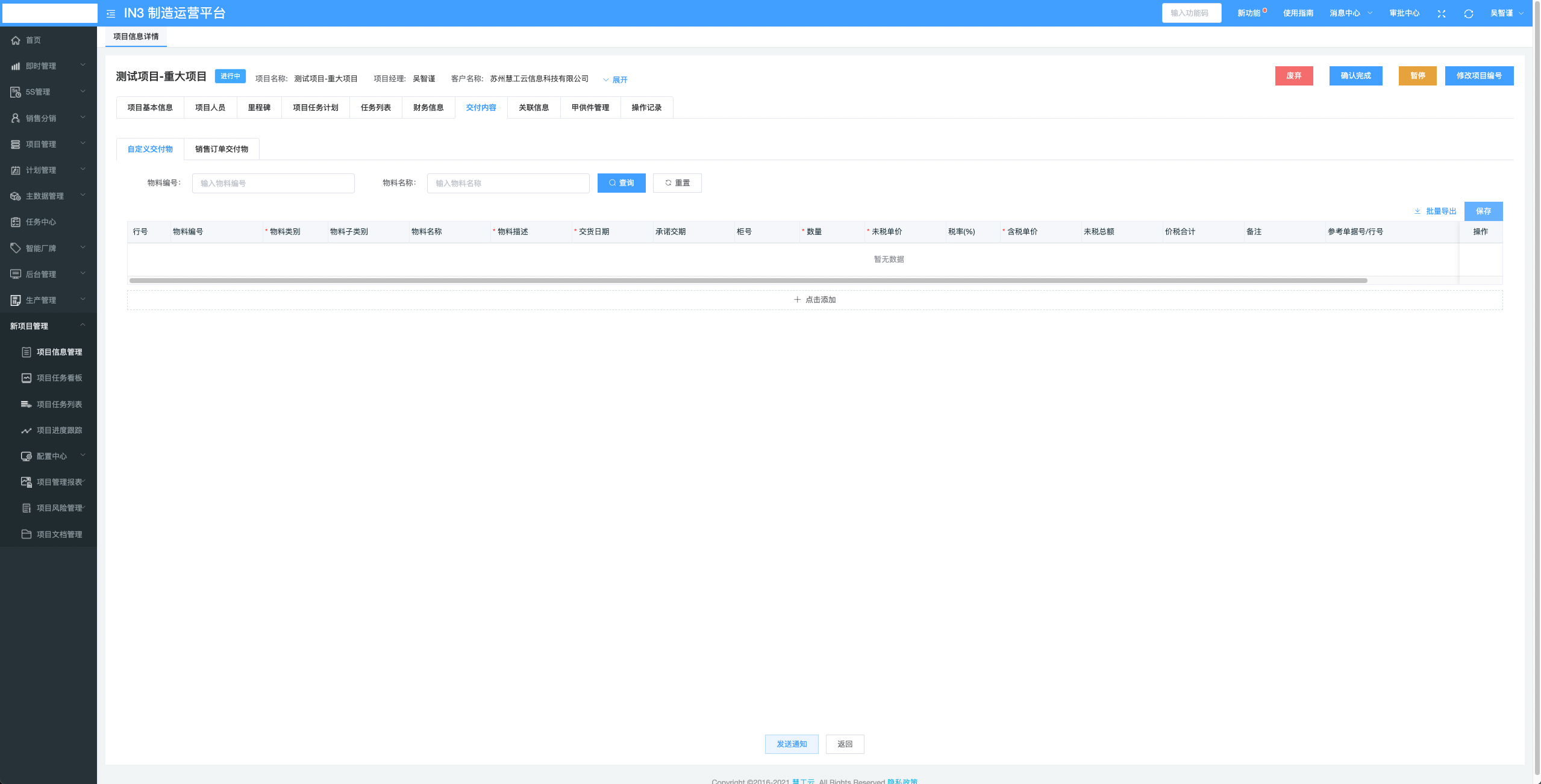Click the home icon in sidebar
The height and width of the screenshot is (784, 1541).
(16, 40)
